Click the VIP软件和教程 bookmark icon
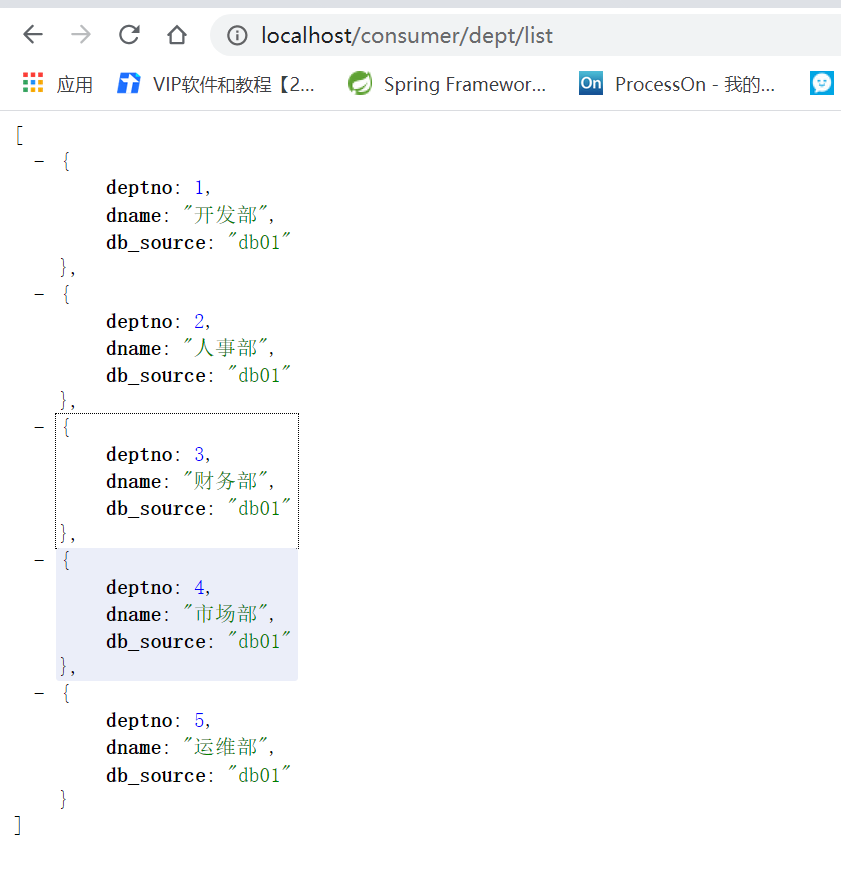The image size is (841, 890). point(129,83)
